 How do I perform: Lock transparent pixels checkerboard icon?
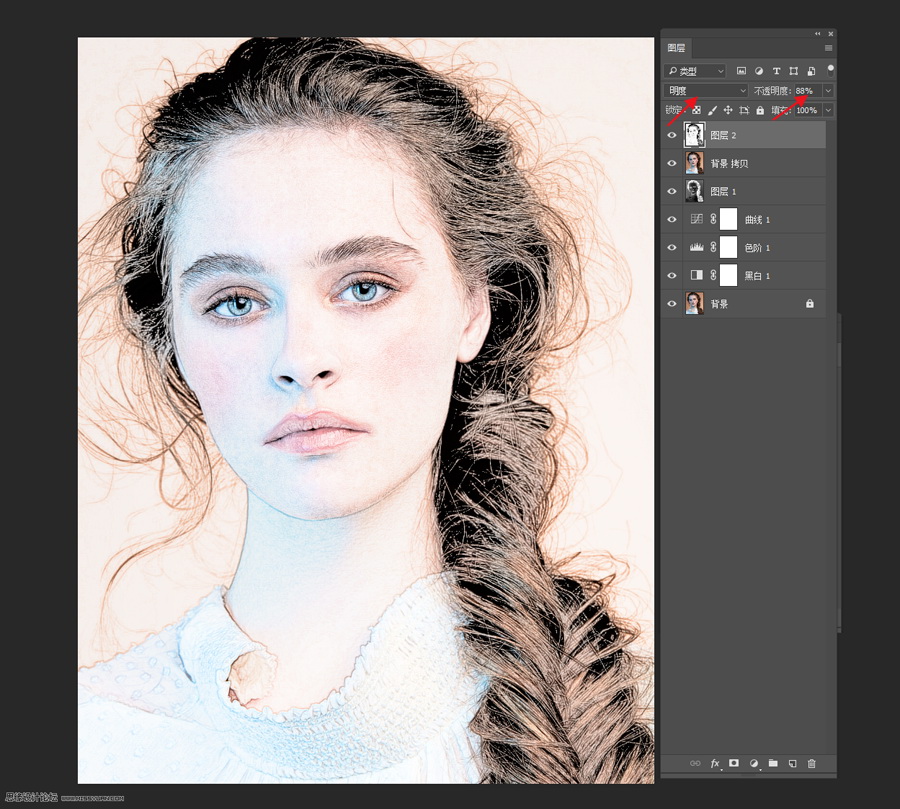tap(696, 110)
